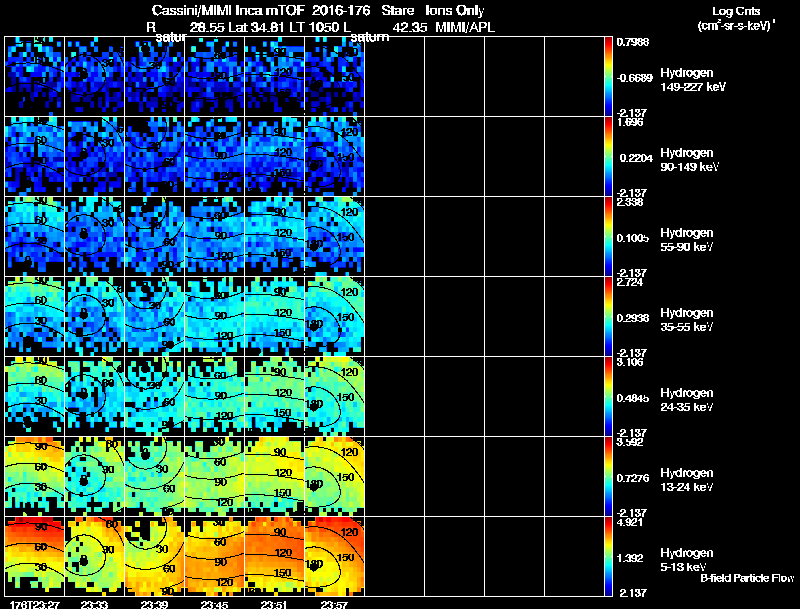Click the Hydrogen 24-35 keV label
800x609 pixels.
pos(687,399)
